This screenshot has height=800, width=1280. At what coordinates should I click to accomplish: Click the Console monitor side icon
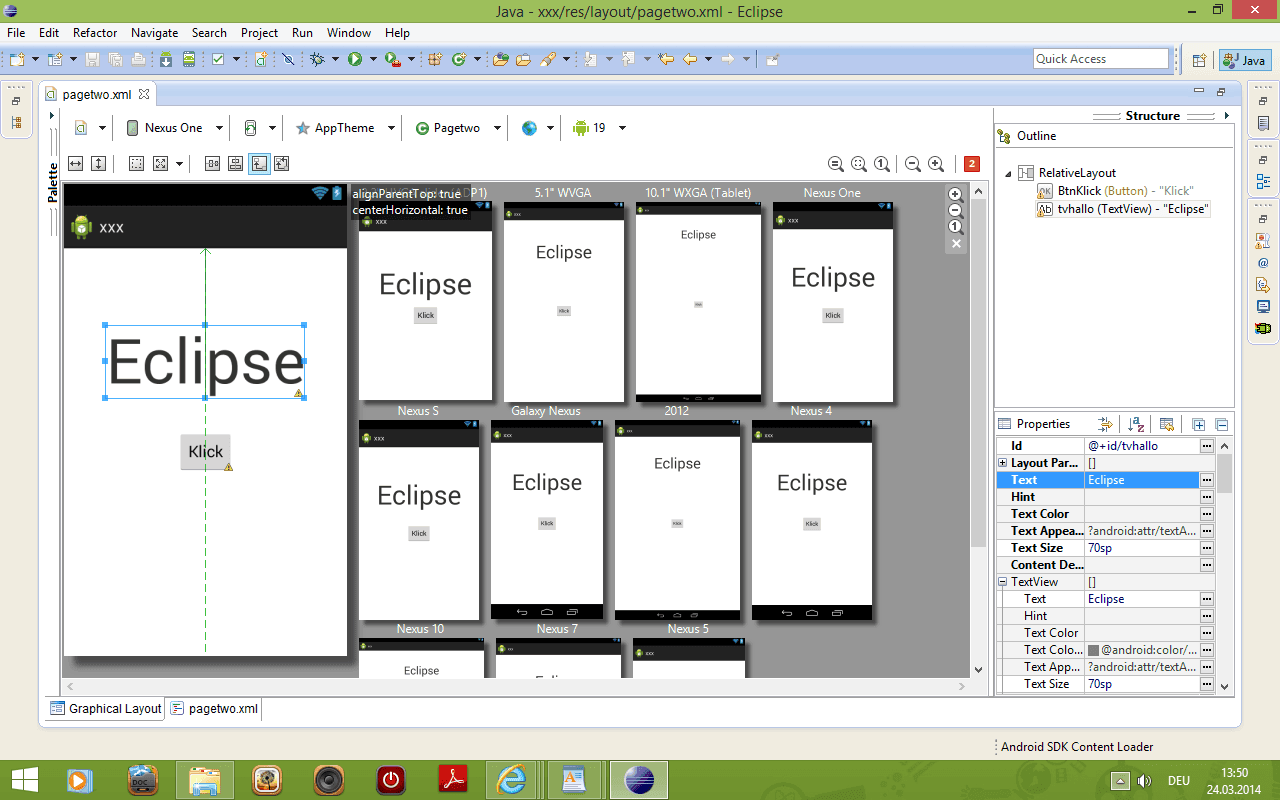pos(1263,306)
